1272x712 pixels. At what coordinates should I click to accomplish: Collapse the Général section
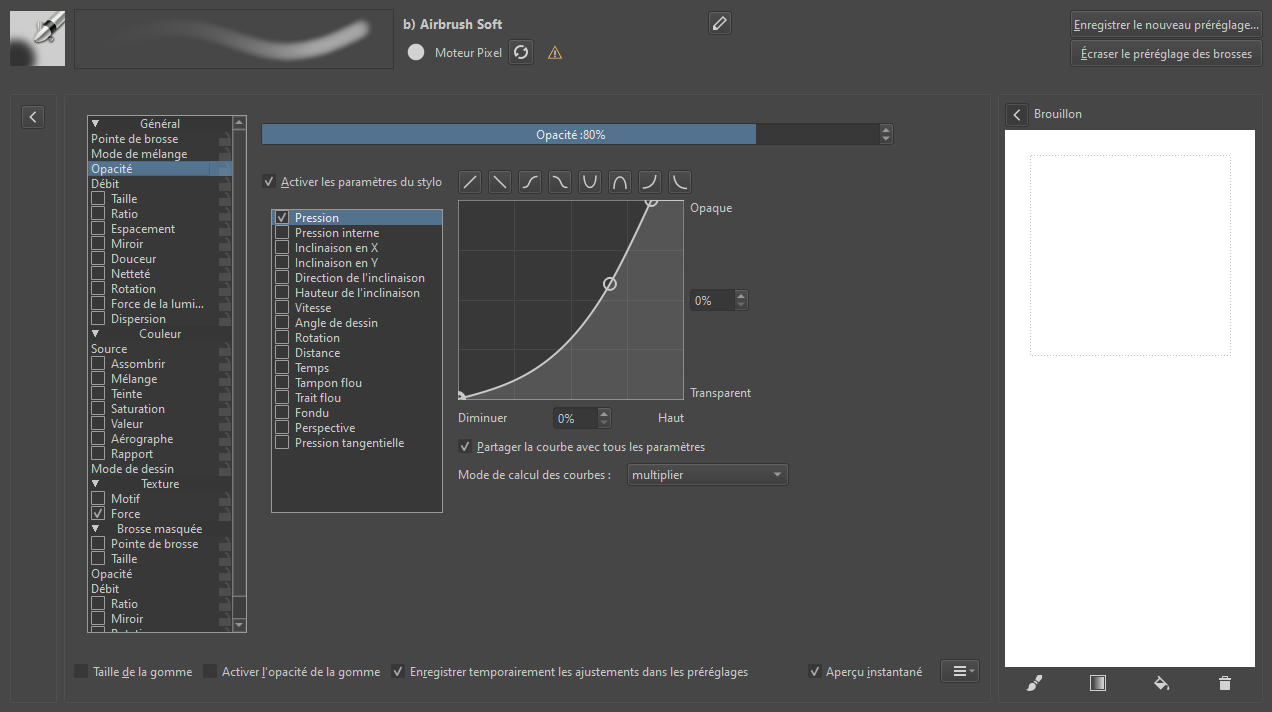(95, 123)
